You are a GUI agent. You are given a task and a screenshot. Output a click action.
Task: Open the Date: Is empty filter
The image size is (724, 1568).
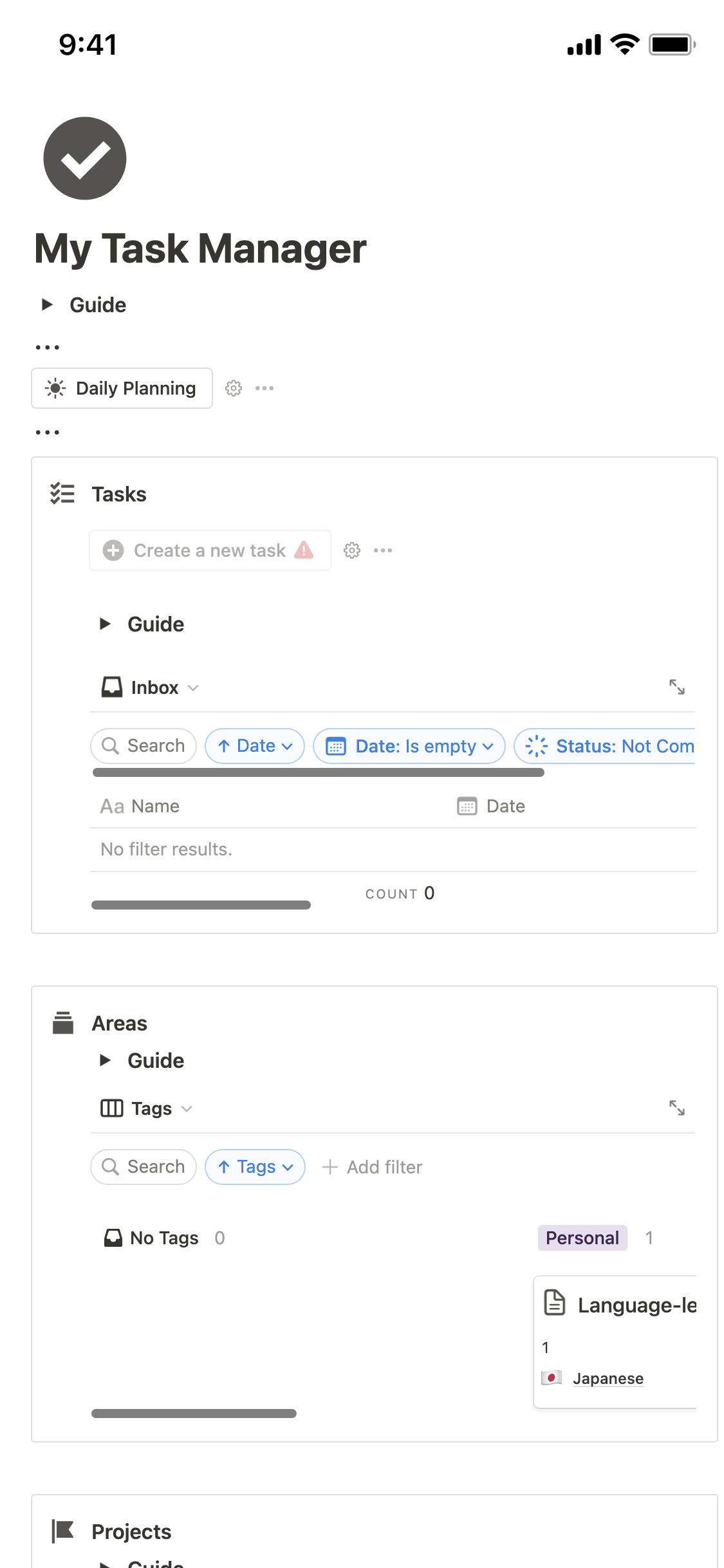coord(409,746)
